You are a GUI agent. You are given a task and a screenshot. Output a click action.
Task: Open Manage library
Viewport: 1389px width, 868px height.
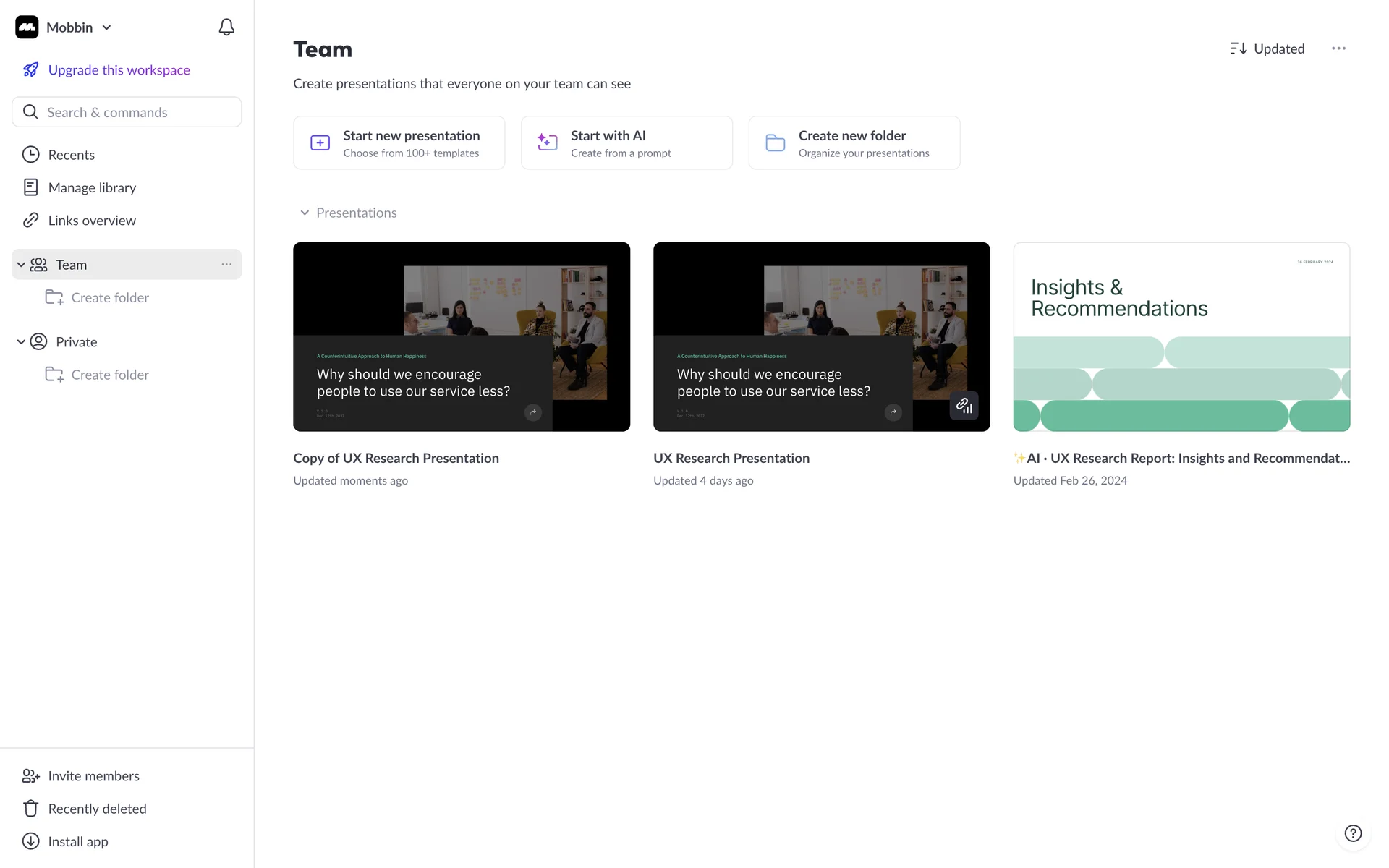[x=91, y=188]
